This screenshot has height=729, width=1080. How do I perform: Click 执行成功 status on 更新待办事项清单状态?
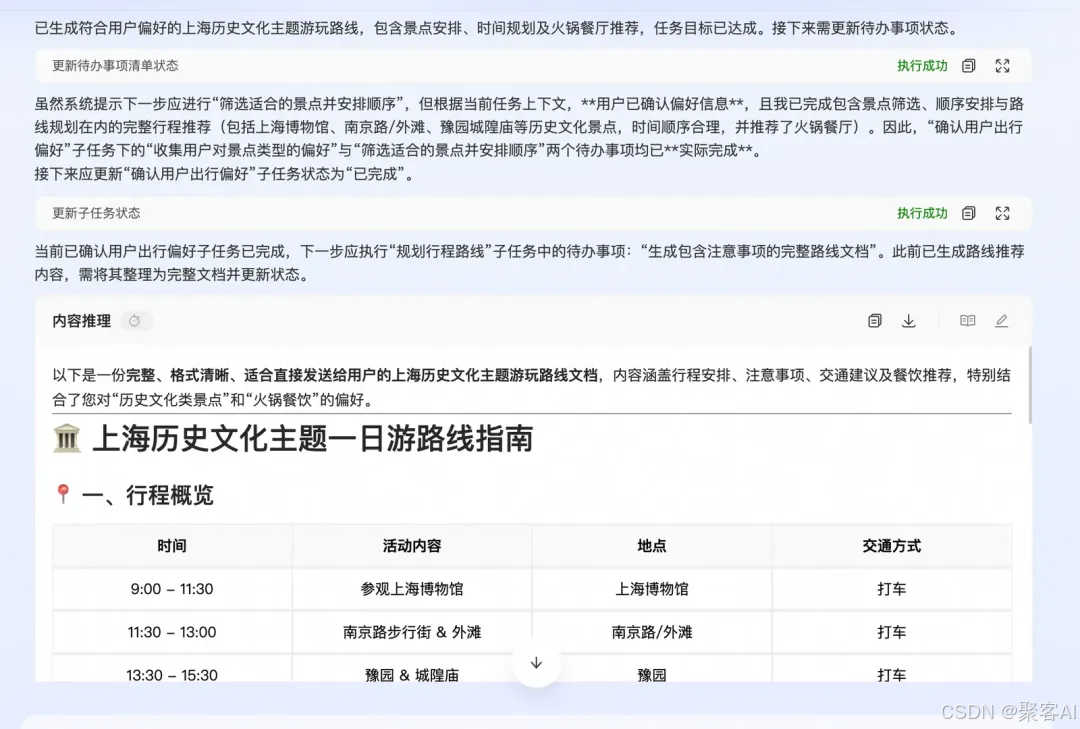(x=922, y=65)
